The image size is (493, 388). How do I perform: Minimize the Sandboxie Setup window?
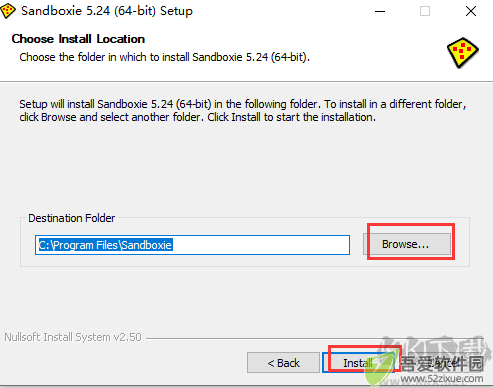click(380, 11)
